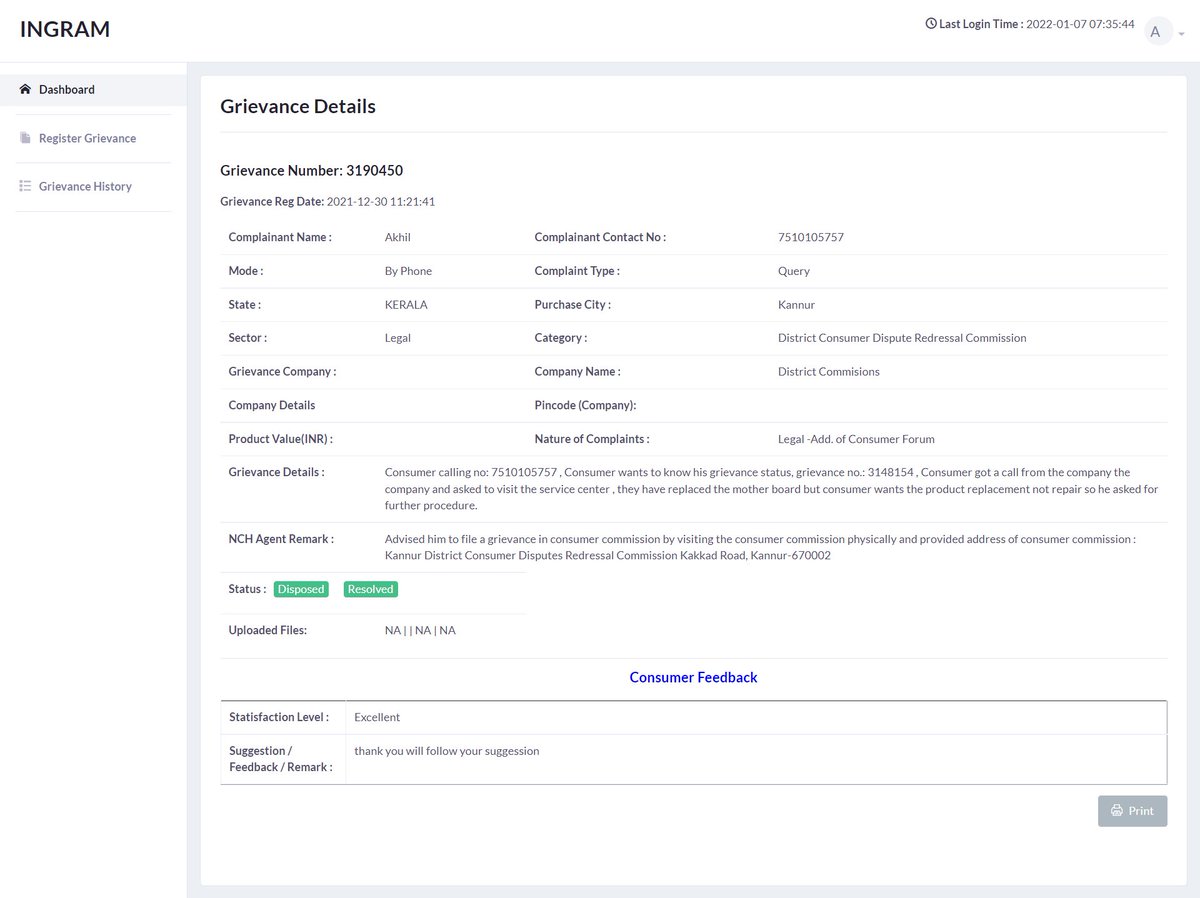This screenshot has height=898, width=1200.
Task: Click complainant name Akhil
Action: point(398,238)
